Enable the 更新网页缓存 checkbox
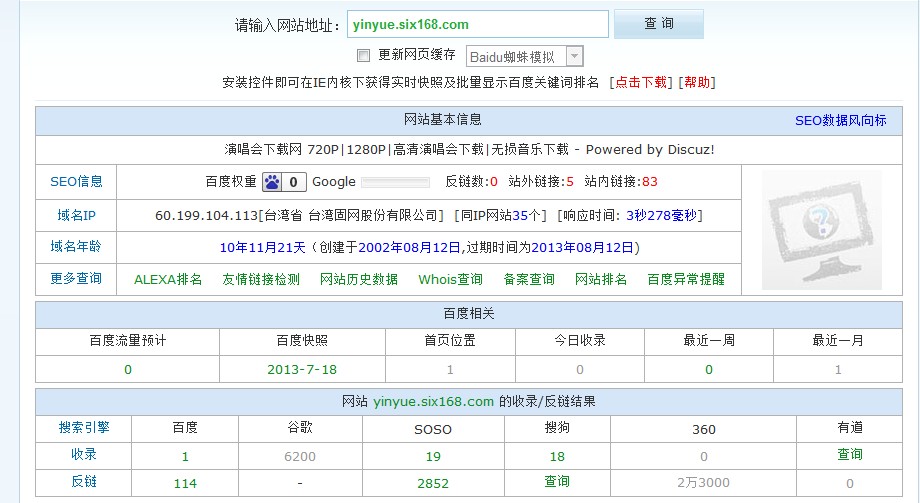 364,55
